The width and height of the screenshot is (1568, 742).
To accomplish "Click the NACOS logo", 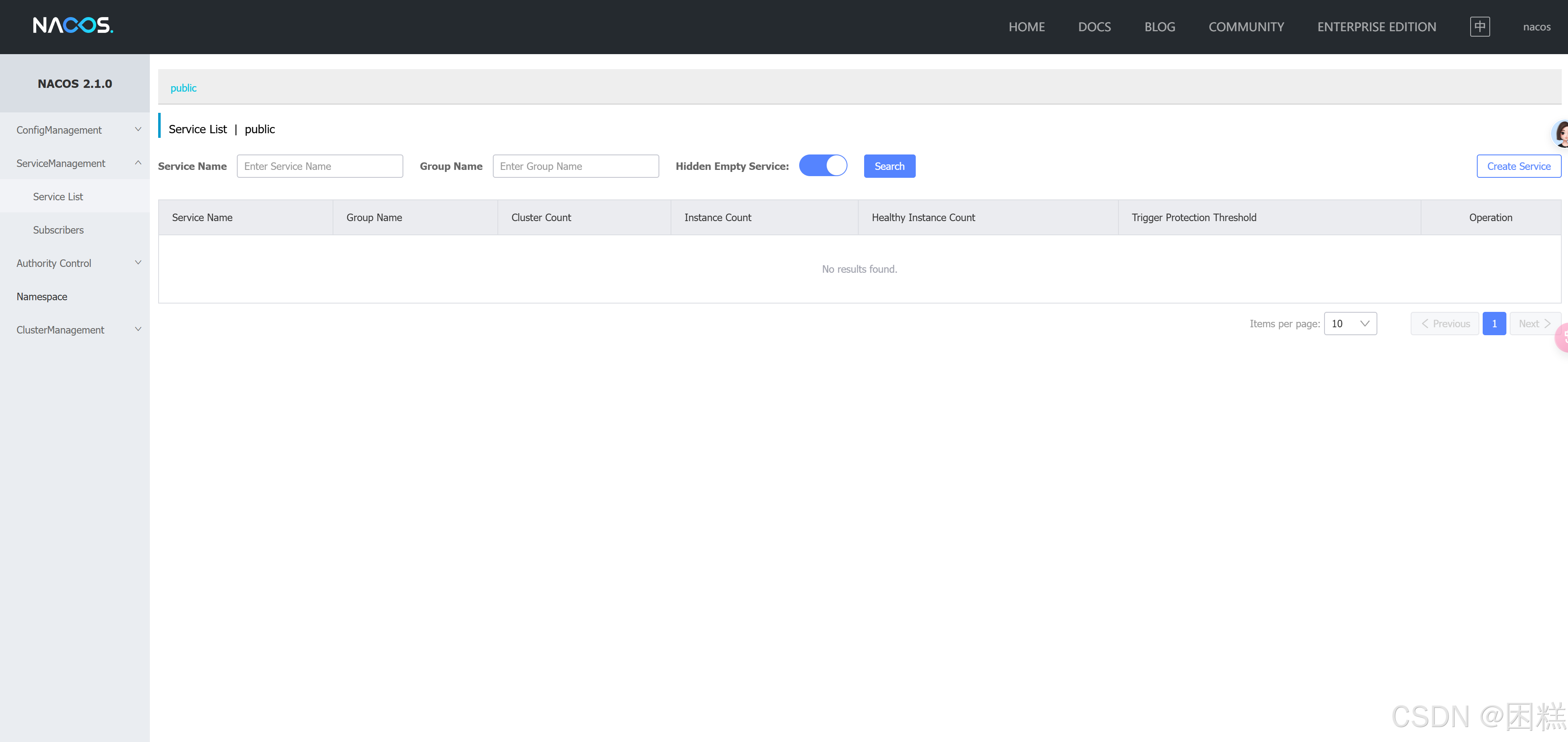I will tap(72, 25).
